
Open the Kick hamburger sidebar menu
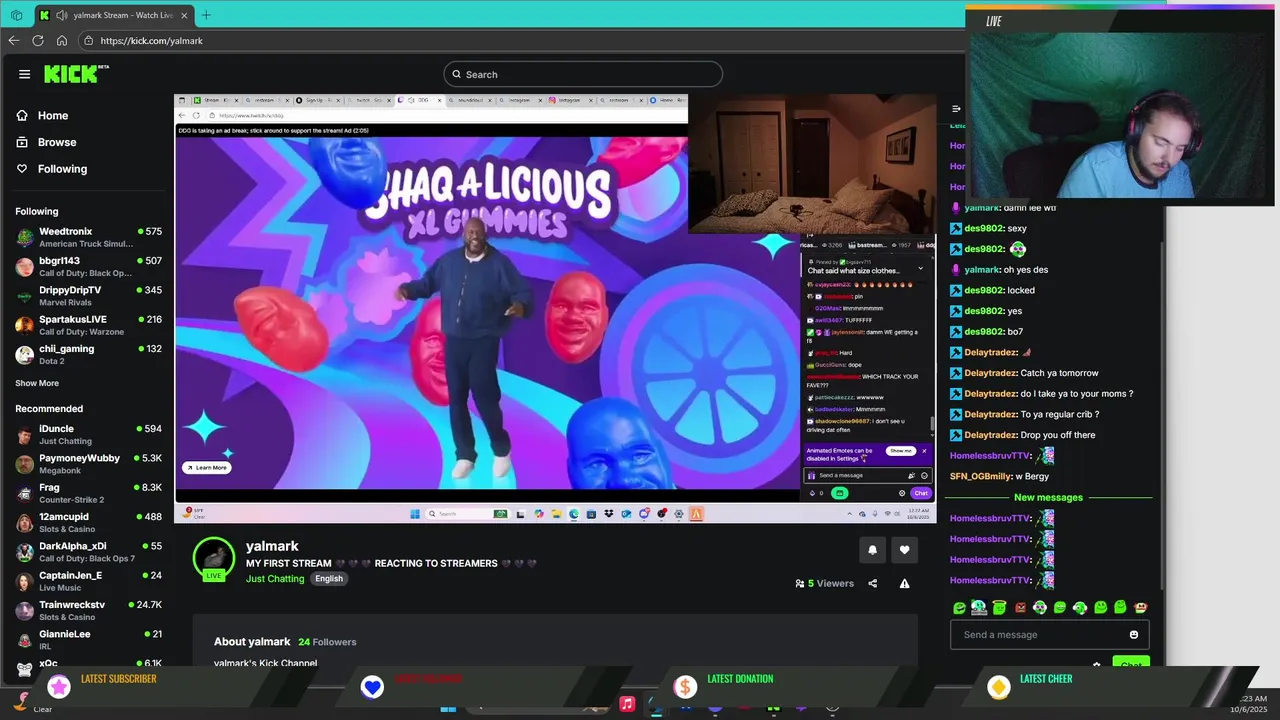[24, 74]
